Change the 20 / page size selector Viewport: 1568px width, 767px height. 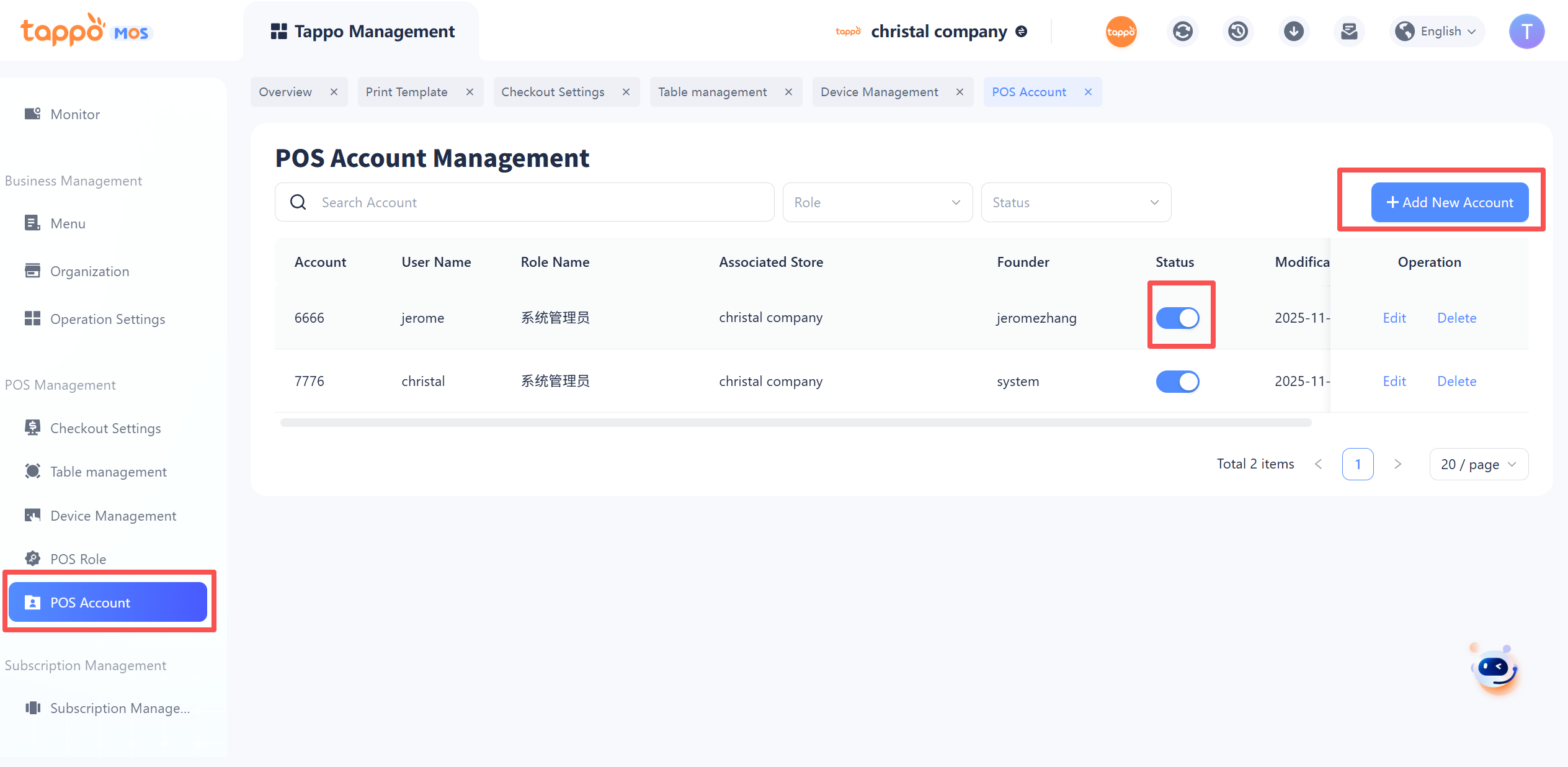tap(1479, 464)
